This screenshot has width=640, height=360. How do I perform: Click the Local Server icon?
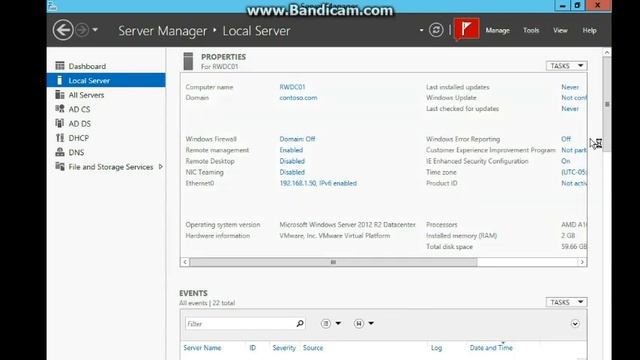[x=60, y=80]
